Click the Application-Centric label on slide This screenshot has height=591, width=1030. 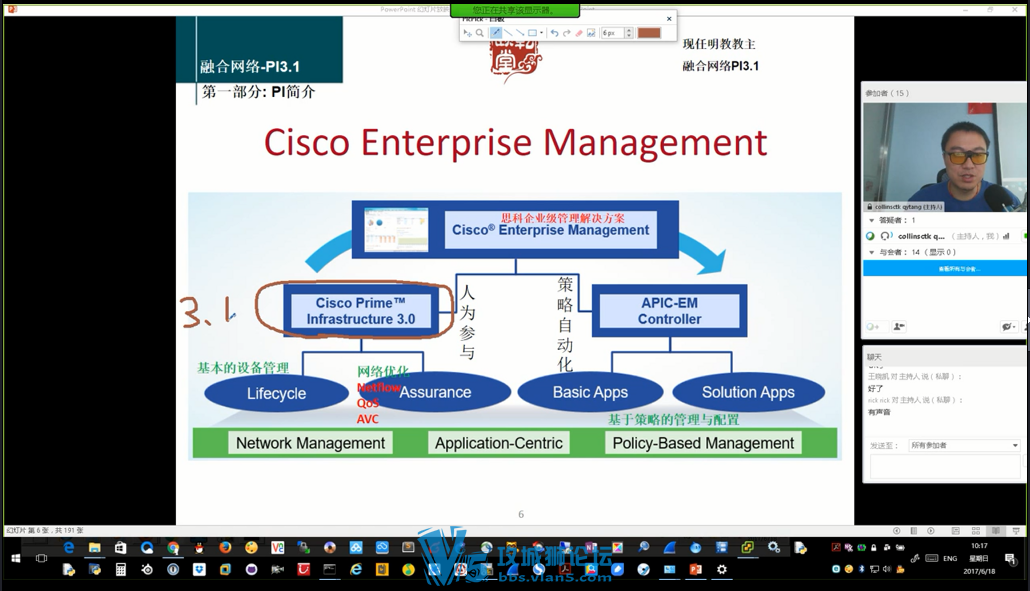499,443
